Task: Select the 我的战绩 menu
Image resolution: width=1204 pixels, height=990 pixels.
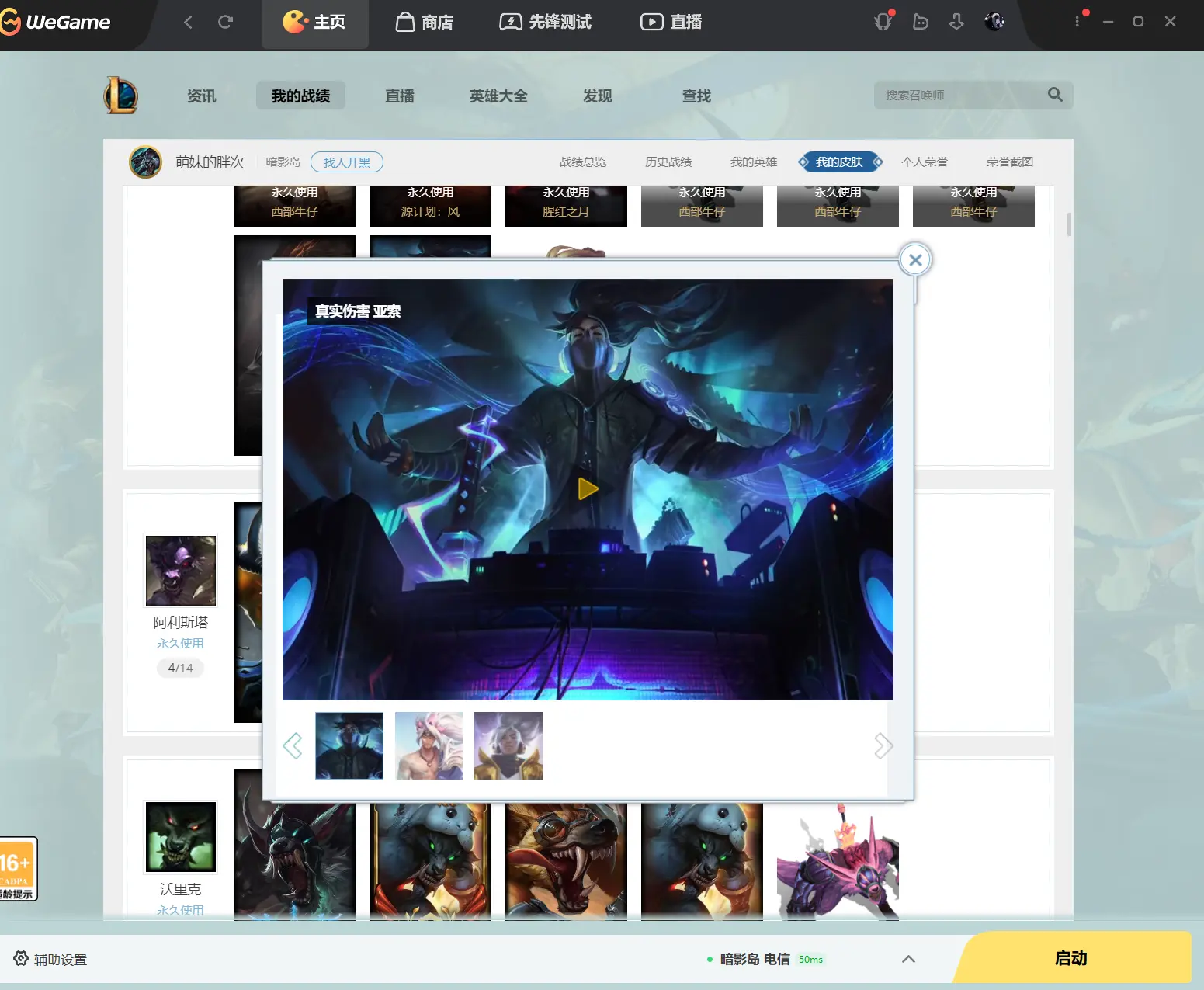Action: click(300, 96)
